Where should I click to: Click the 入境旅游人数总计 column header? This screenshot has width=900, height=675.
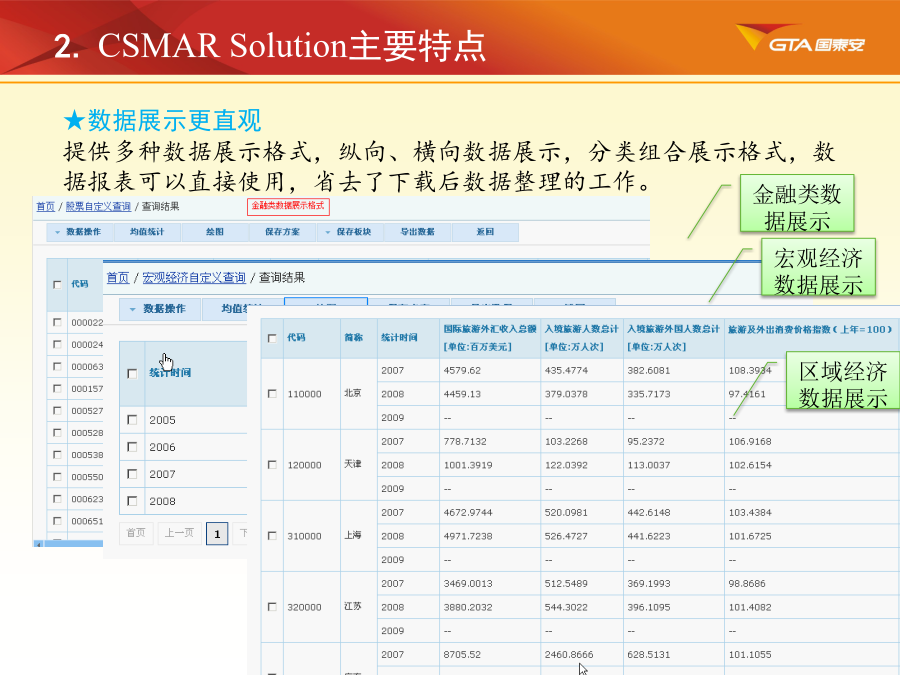[x=581, y=338]
